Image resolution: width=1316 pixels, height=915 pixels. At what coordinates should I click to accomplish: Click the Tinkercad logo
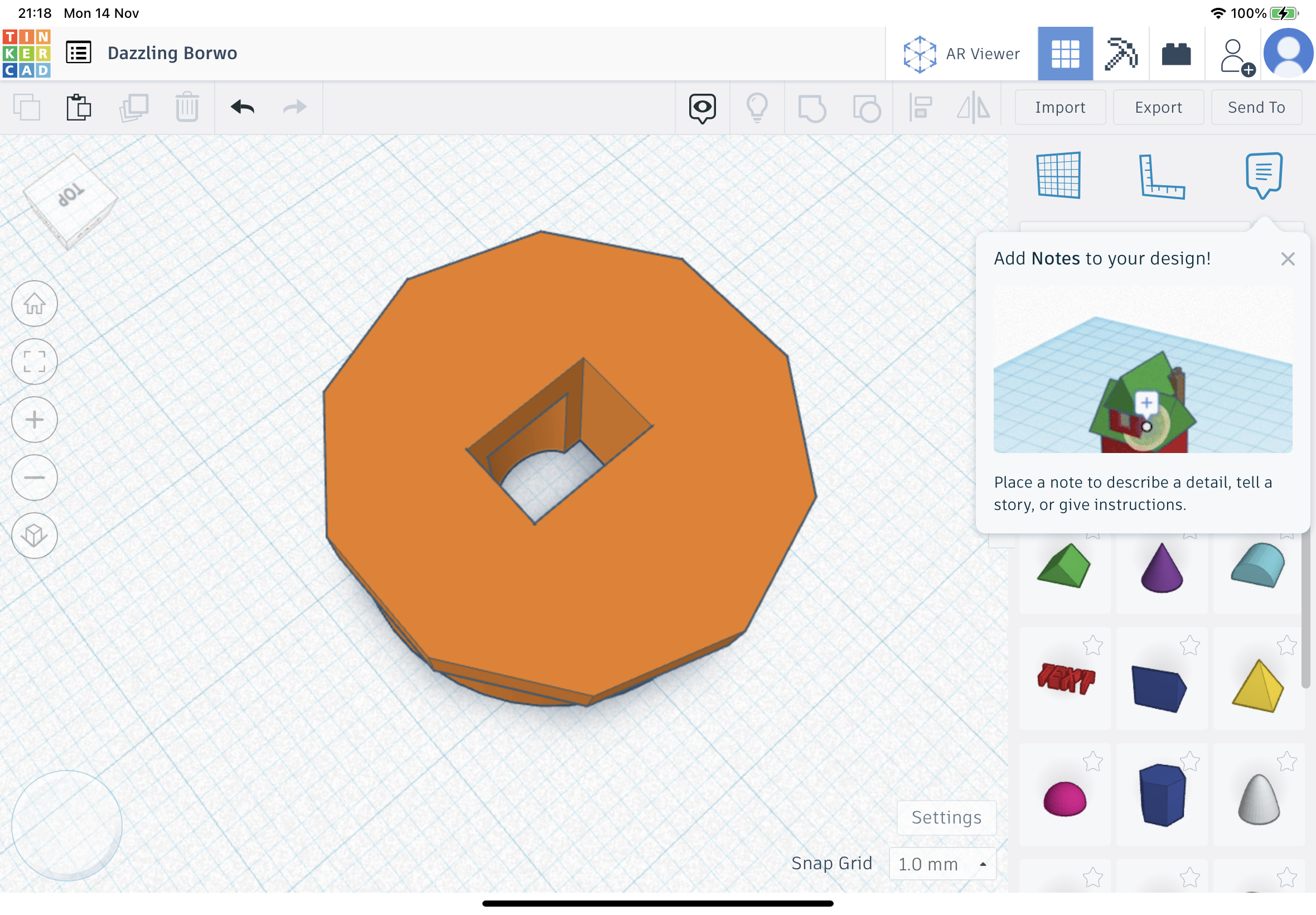tap(26, 54)
